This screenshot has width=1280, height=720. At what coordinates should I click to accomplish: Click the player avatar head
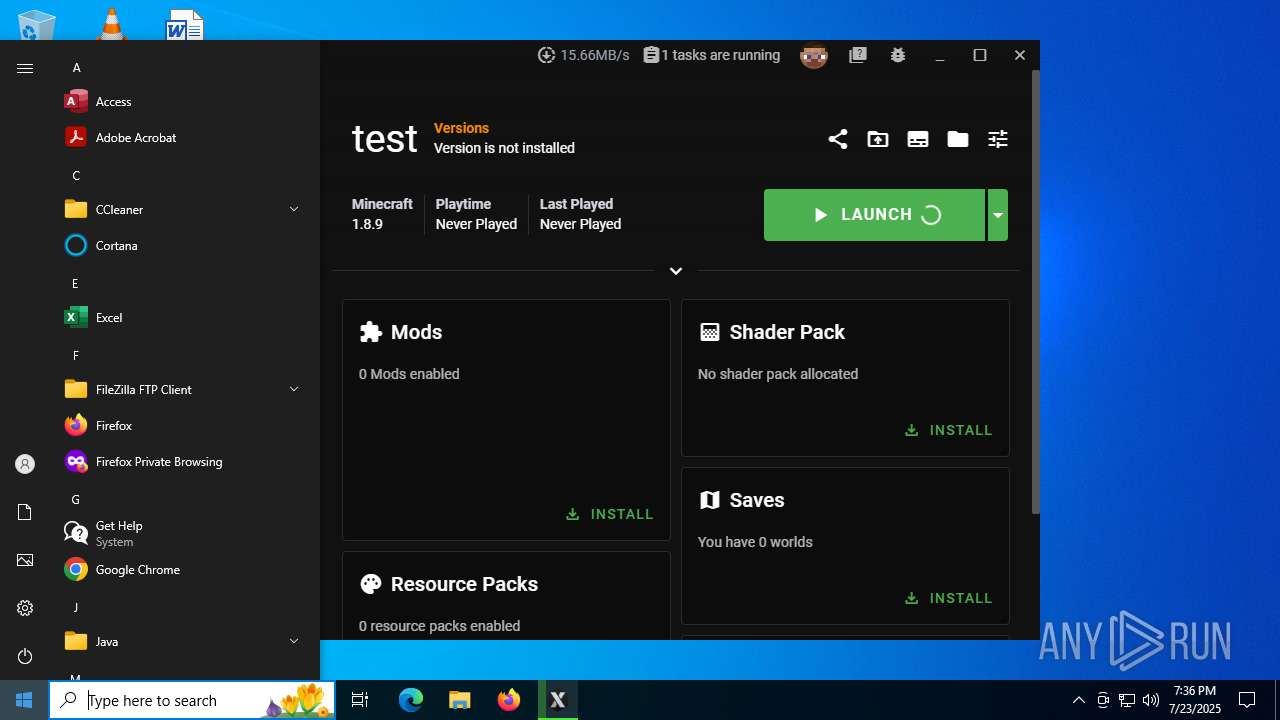814,56
